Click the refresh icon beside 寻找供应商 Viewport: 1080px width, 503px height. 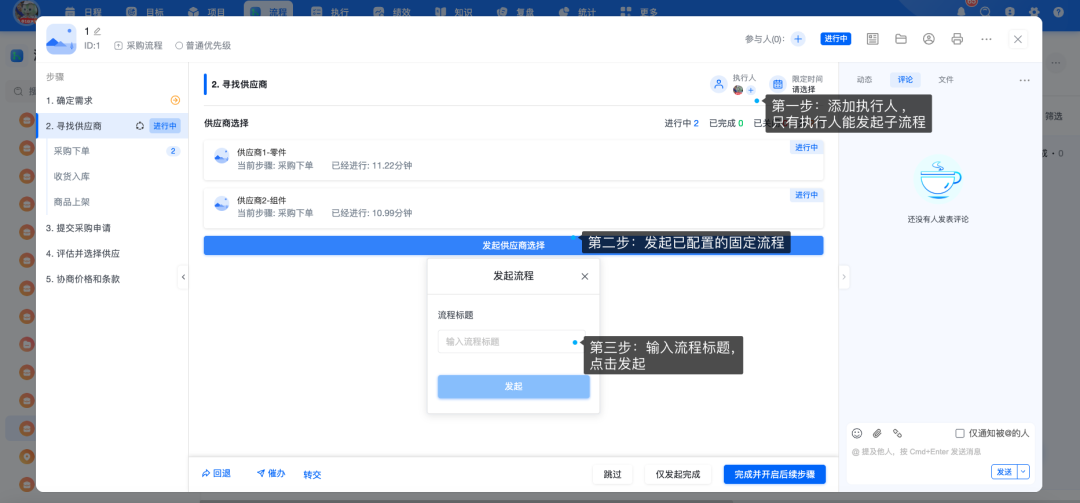(140, 126)
